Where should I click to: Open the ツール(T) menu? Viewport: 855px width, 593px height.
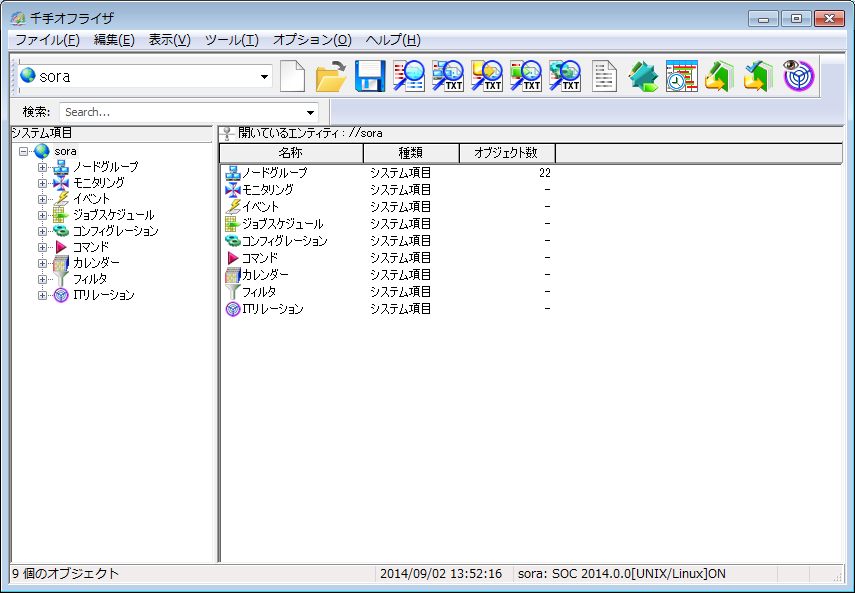pyautogui.click(x=232, y=40)
